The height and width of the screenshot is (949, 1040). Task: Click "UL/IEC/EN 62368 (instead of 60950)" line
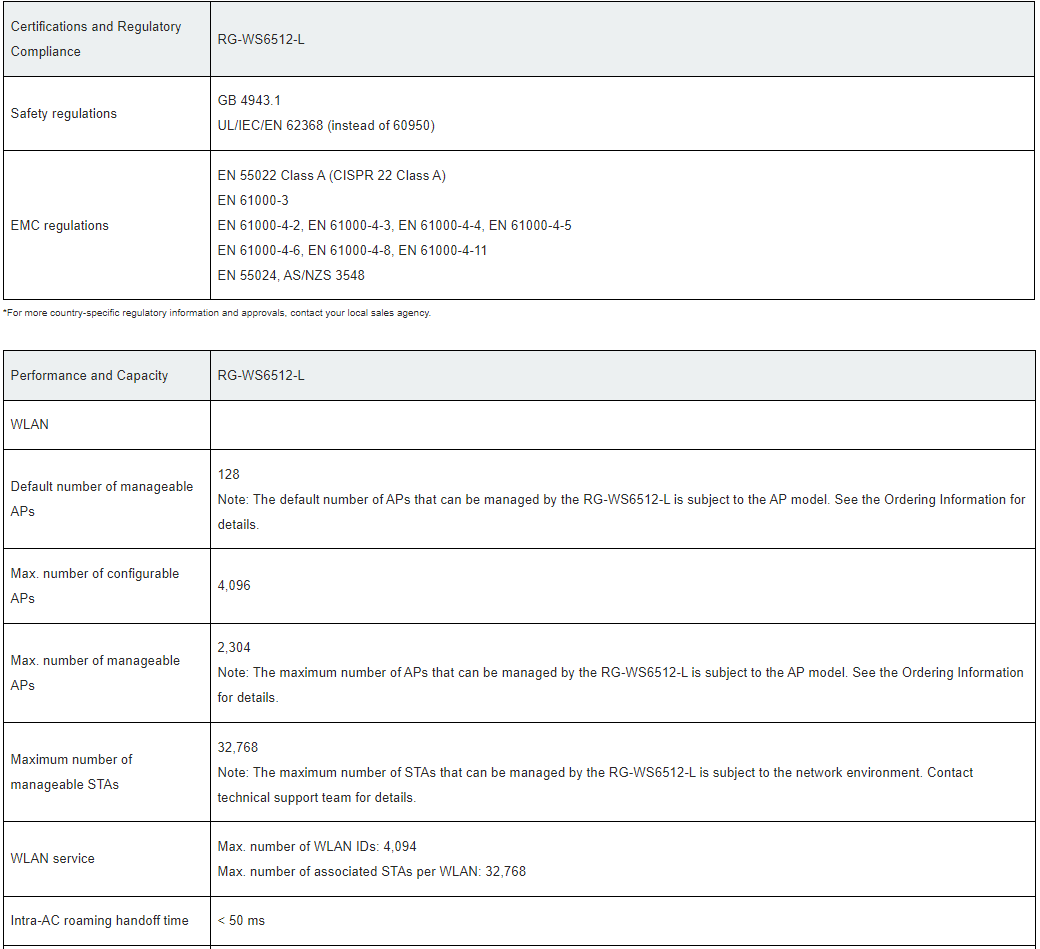[x=326, y=125]
